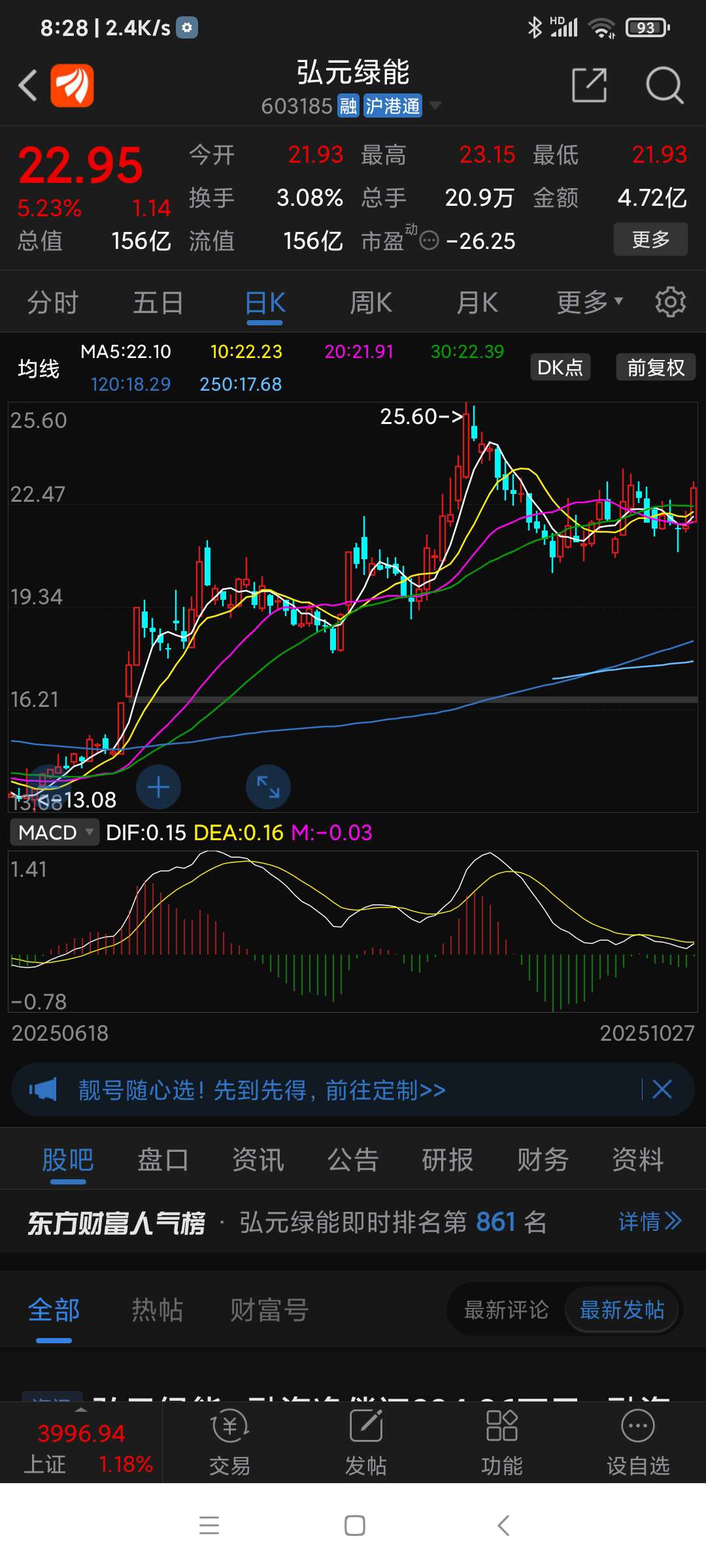
Task: Tap the Android recent apps menu button
Action: [x=209, y=1526]
